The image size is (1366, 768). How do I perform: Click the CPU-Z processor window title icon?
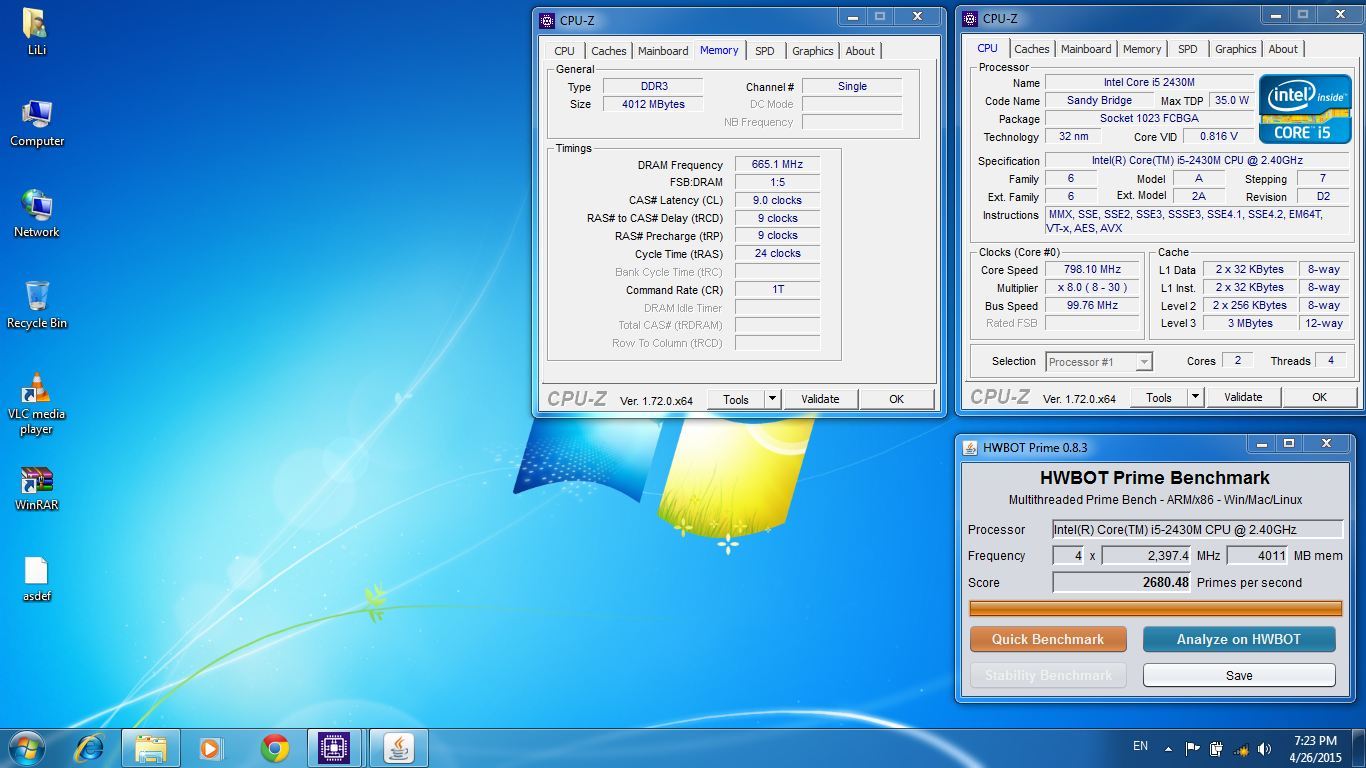970,18
